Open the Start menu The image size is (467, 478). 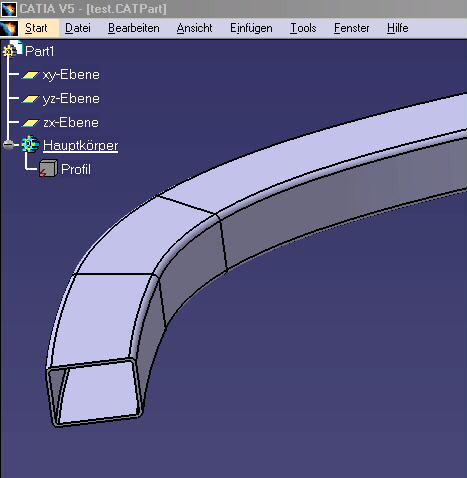click(36, 28)
